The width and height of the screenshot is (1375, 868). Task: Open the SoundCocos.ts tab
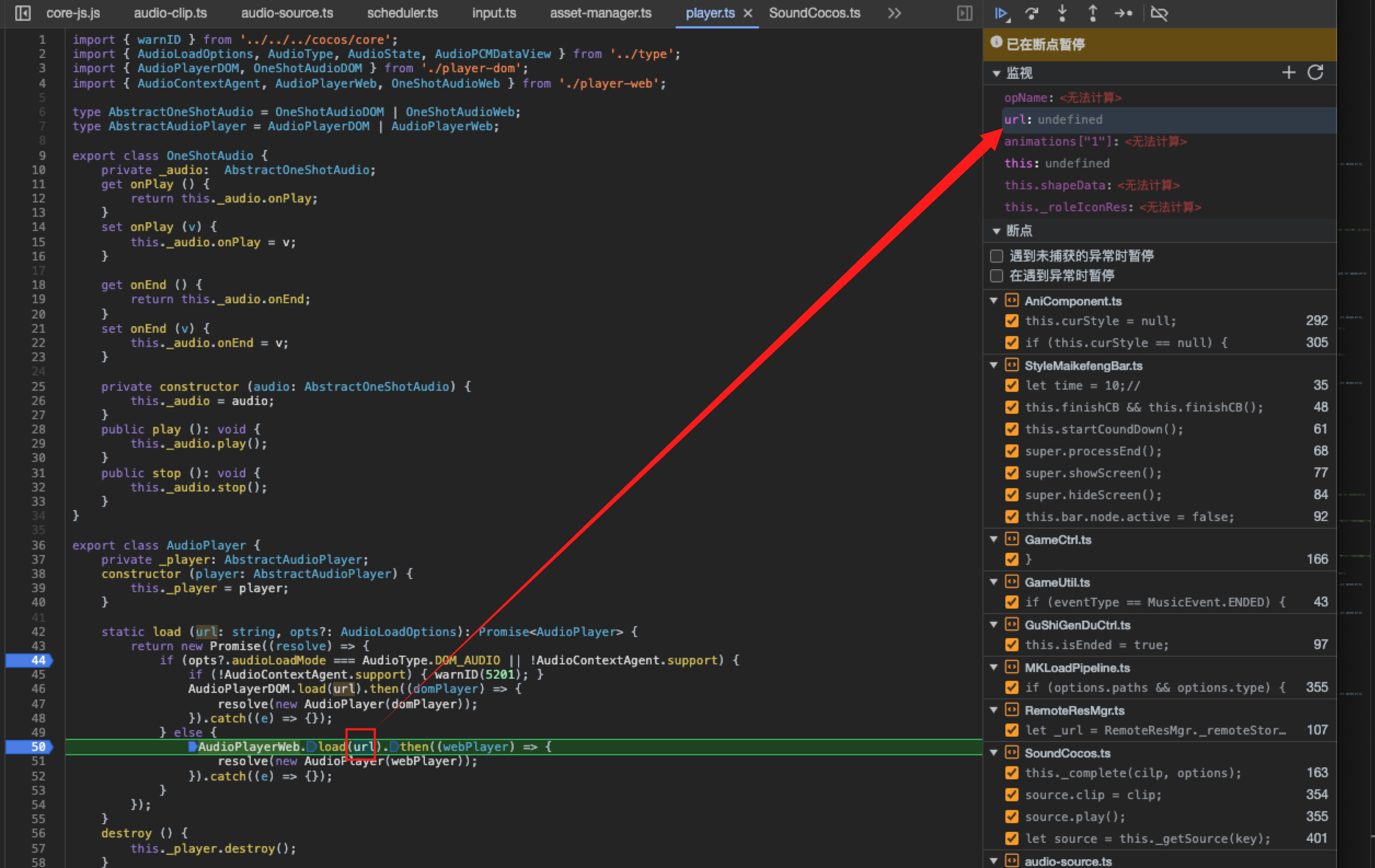814,13
